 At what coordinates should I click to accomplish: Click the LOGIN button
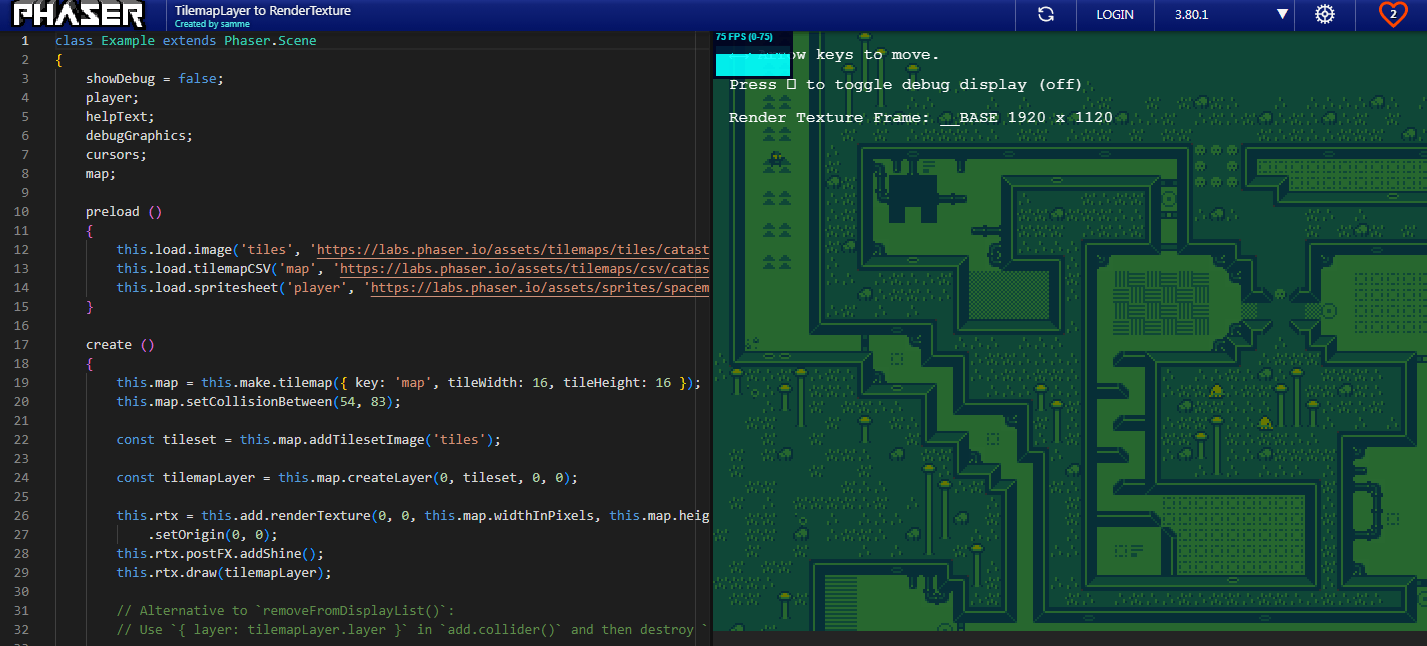coord(1115,14)
